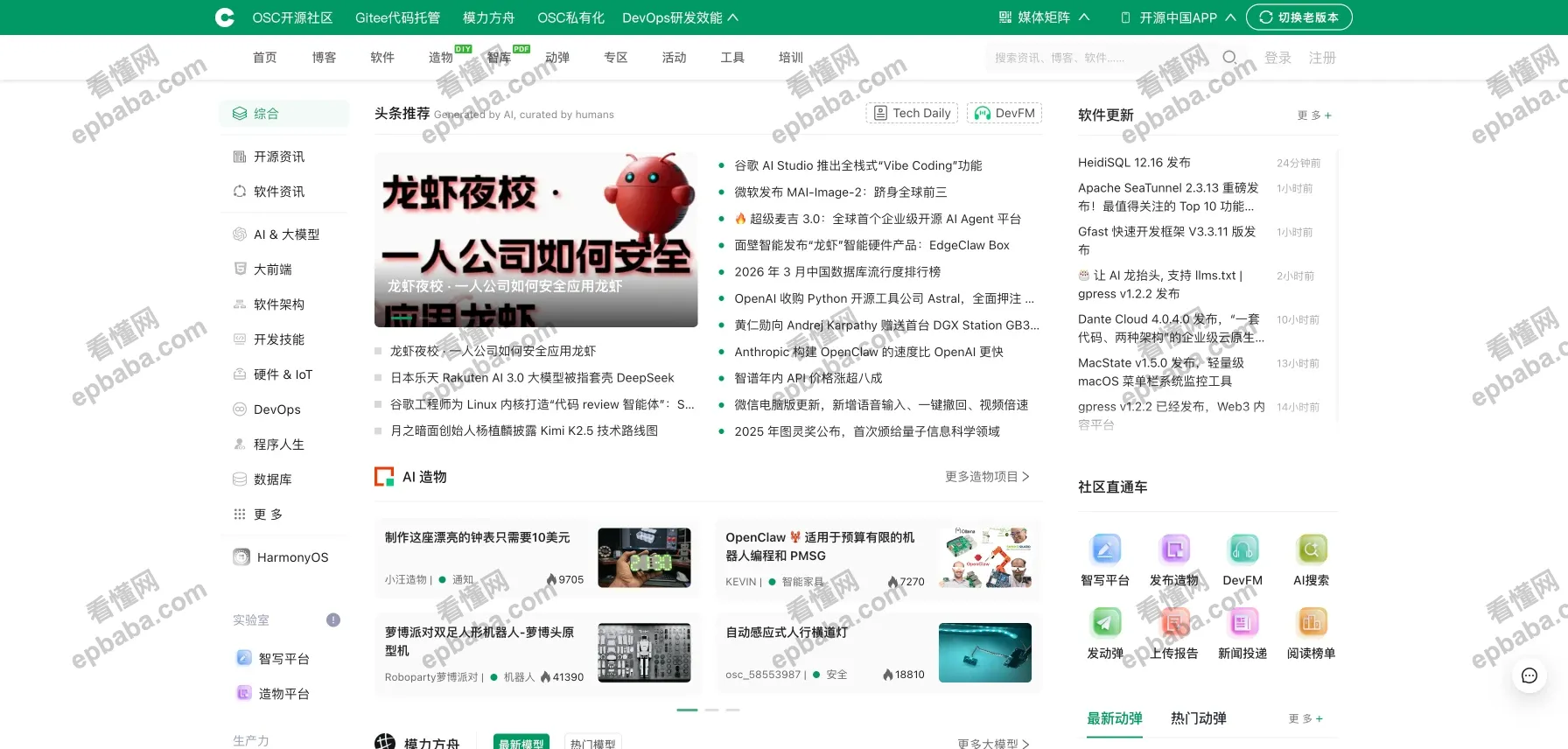
Task: Select the third AI 造物 carousel dot
Action: pos(732,710)
